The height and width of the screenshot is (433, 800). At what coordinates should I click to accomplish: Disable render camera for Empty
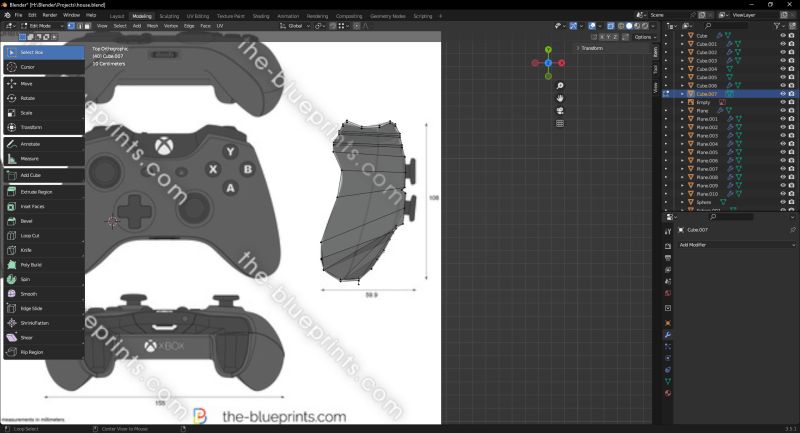792,103
